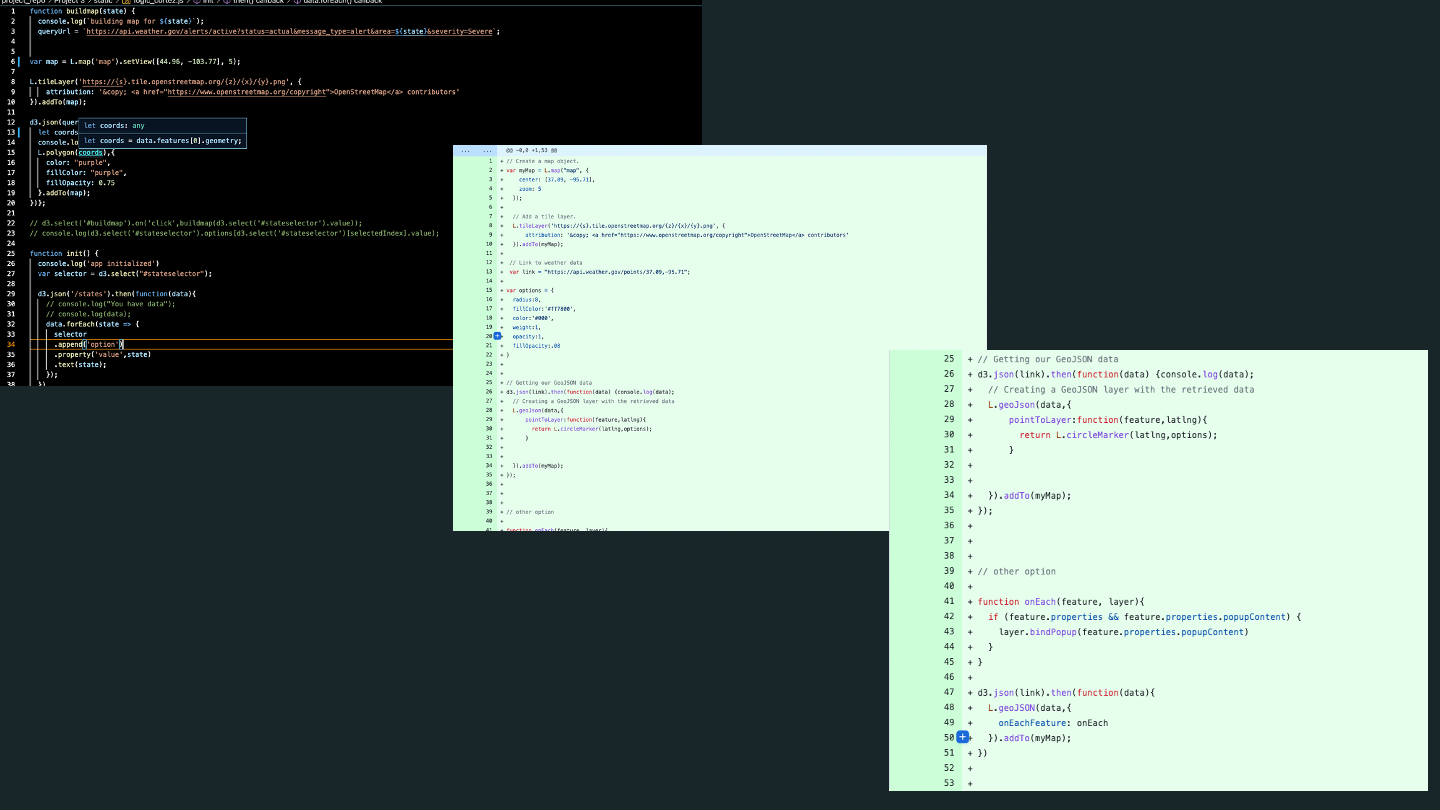The width and height of the screenshot is (1440, 810).
Task: Select the underlined 'coords' argument in L.polygon
Action: coord(92,152)
